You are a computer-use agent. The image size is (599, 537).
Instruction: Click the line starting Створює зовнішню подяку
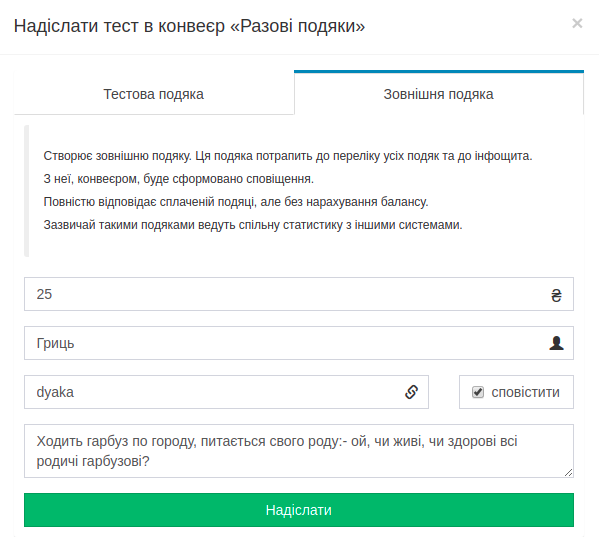288,156
